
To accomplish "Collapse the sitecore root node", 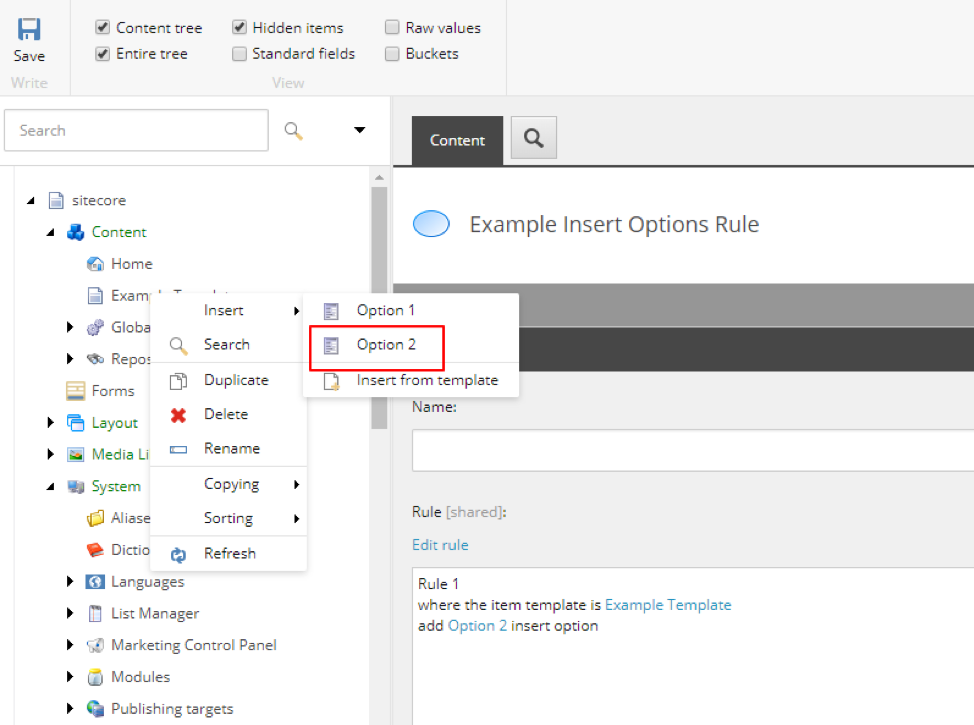I will point(29,199).
